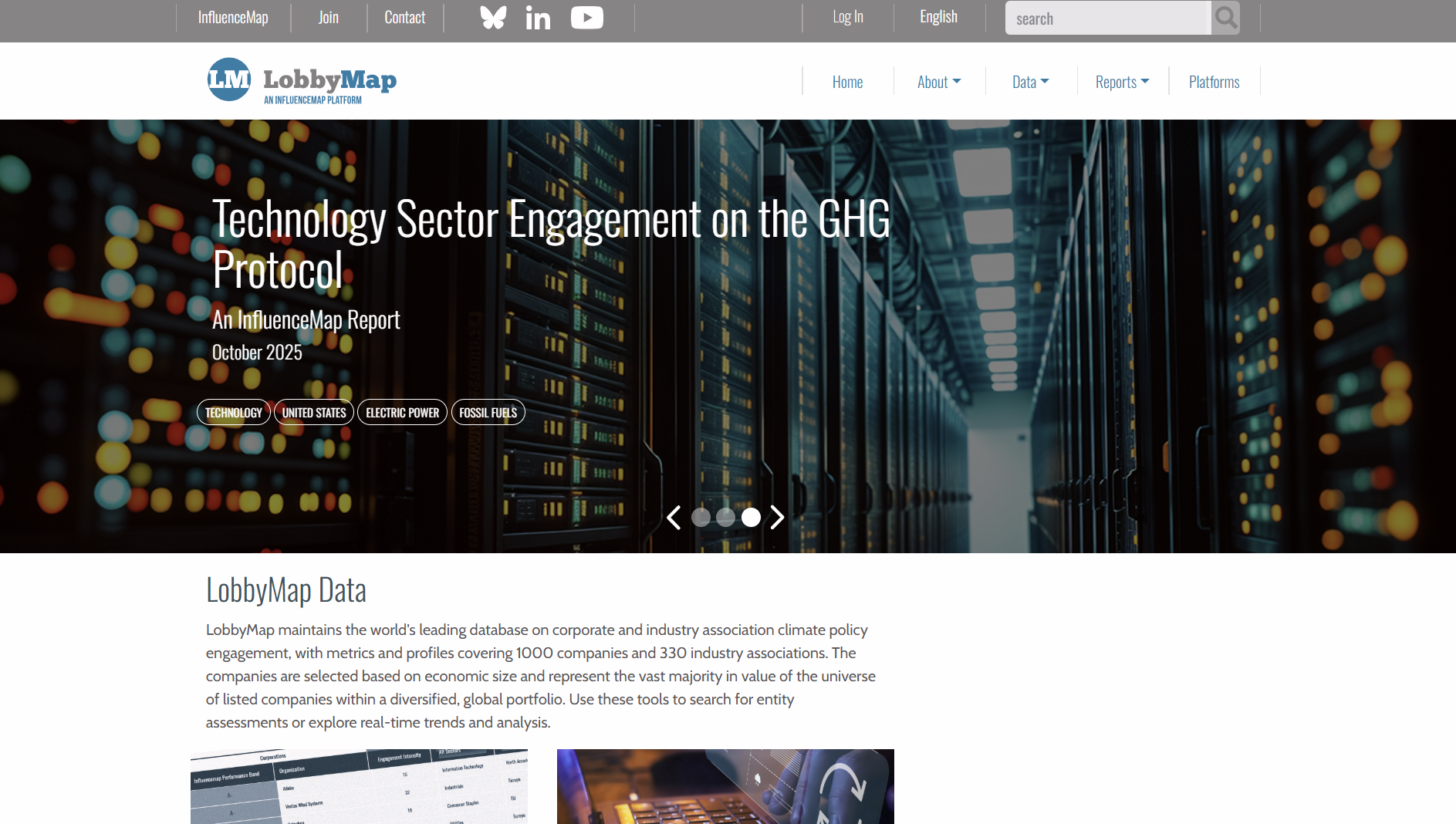This screenshot has height=824, width=1456.
Task: Advance to next carousel slide arrow
Action: pos(777,517)
